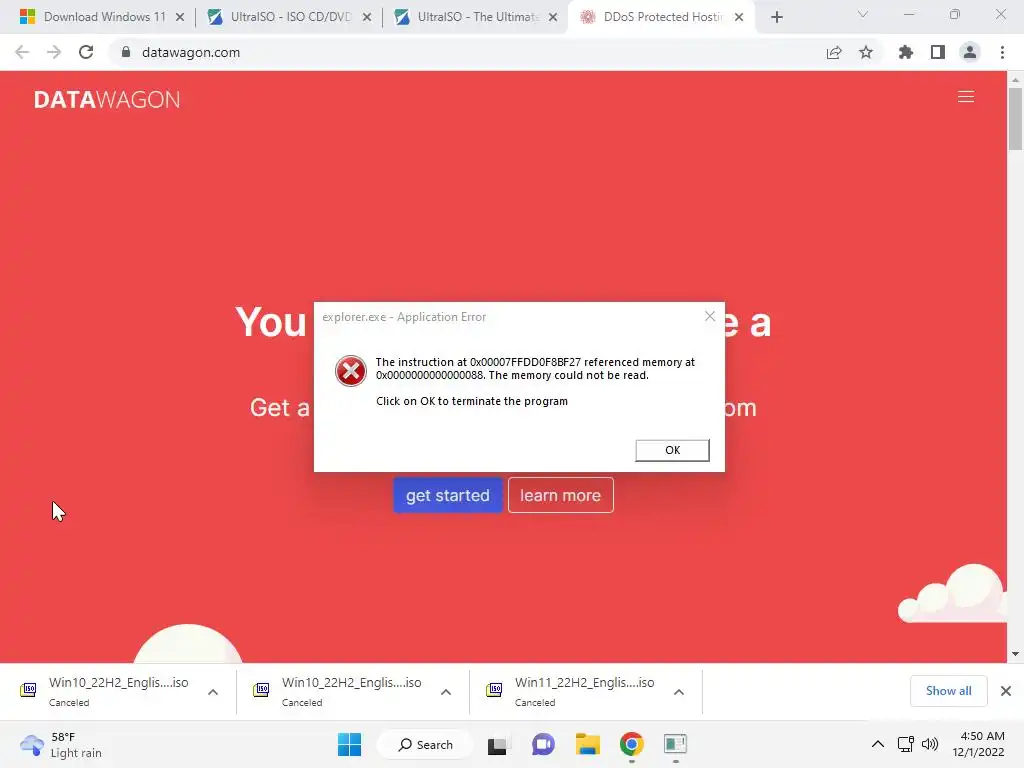Expand second Win10_22H2 download options
The width and height of the screenshot is (1024, 768).
[446, 692]
